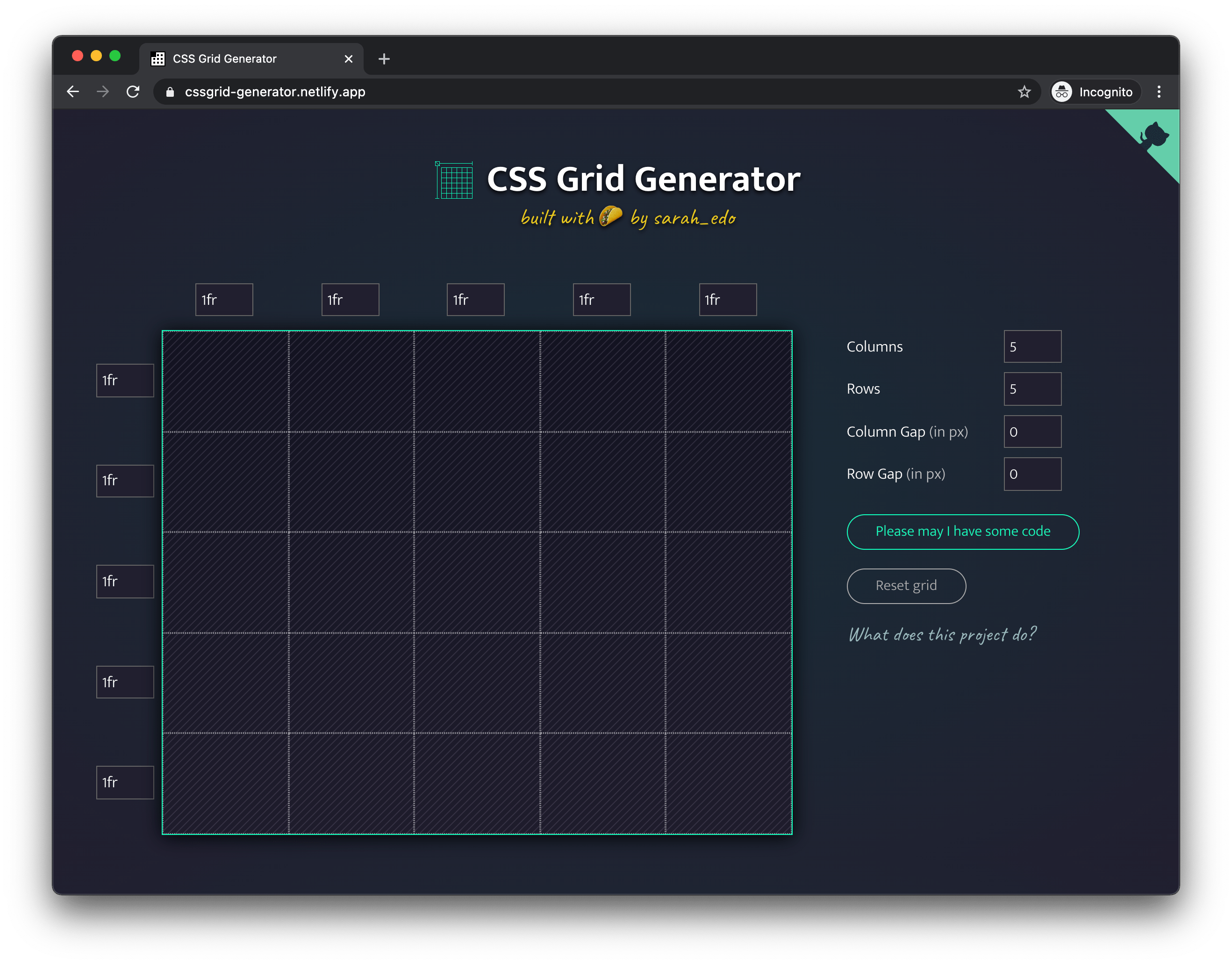
Task: Click the Please may I have some code button
Action: [x=962, y=531]
